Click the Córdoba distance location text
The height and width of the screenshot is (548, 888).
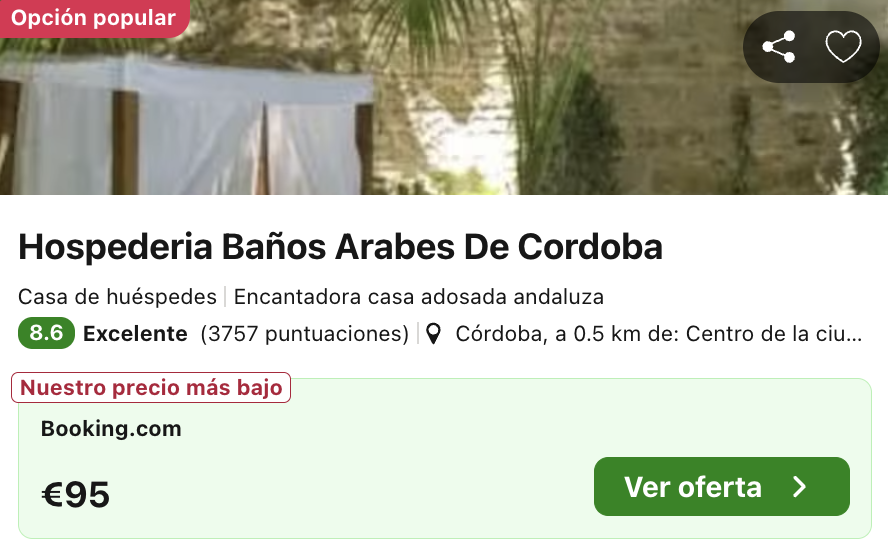659,334
